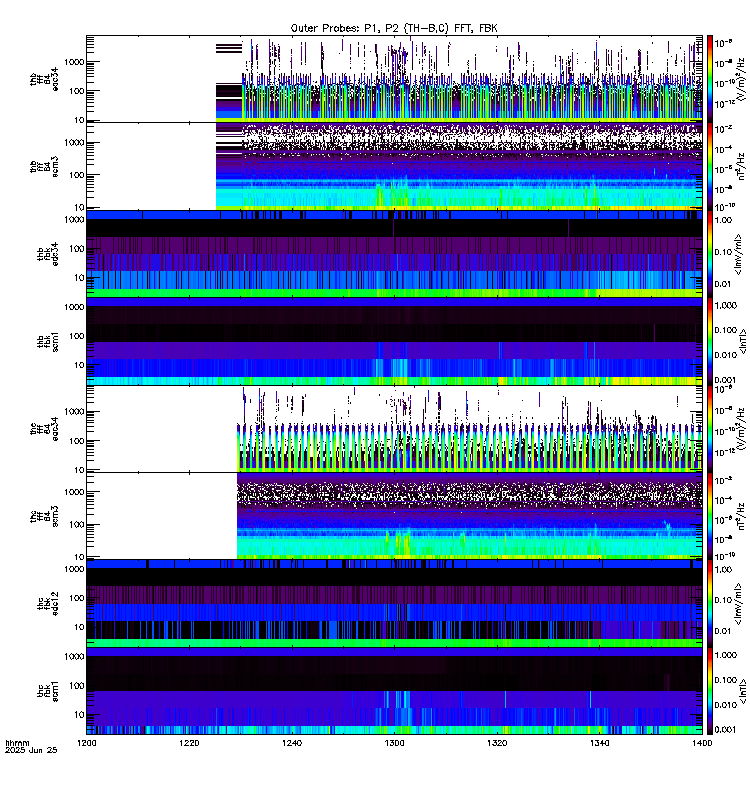Click the <|mV/m|> unit label of thb edc34
Viewport: 750px width, 800px height.
[738, 254]
